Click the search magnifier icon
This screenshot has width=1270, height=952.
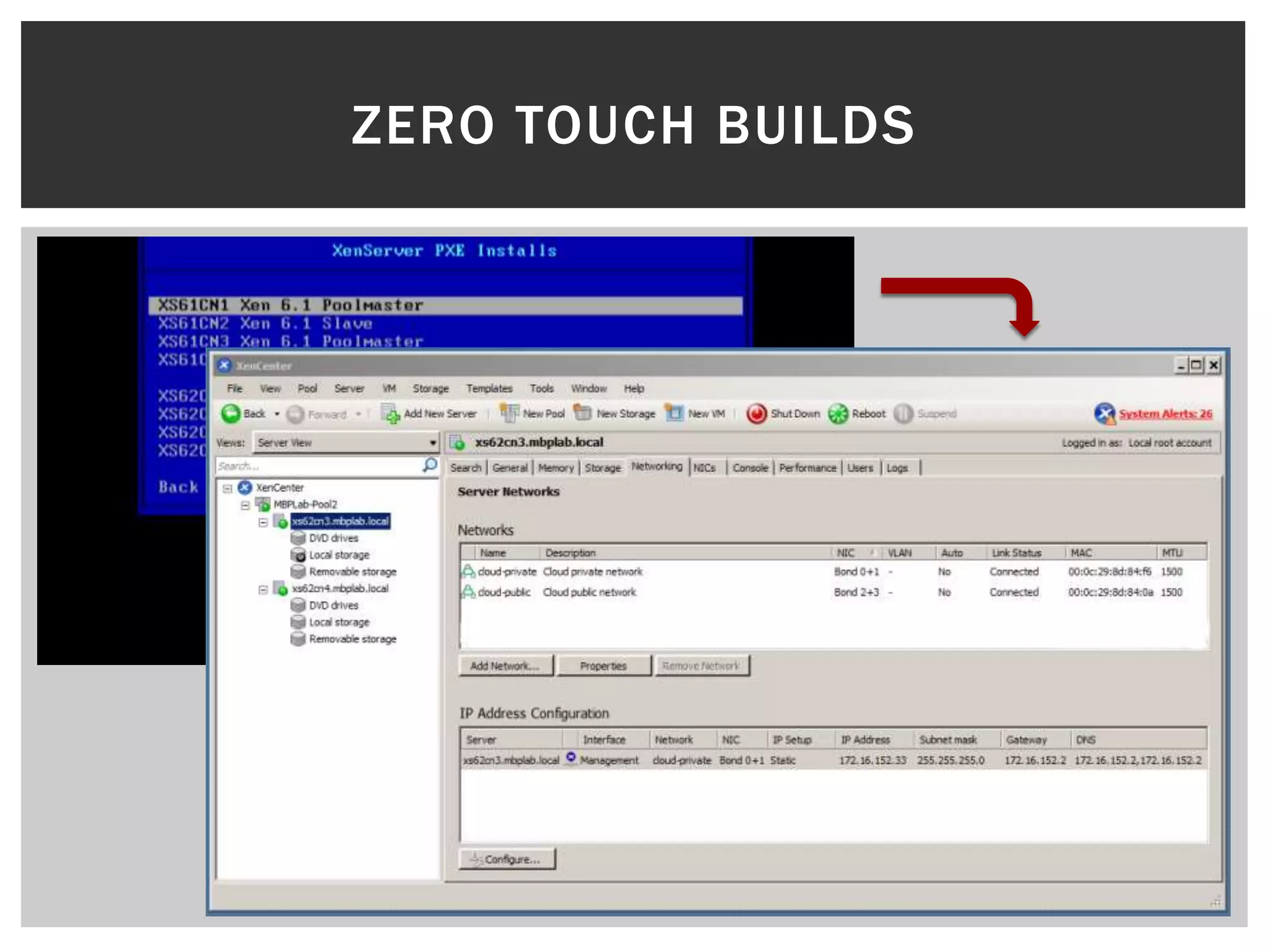coord(430,465)
